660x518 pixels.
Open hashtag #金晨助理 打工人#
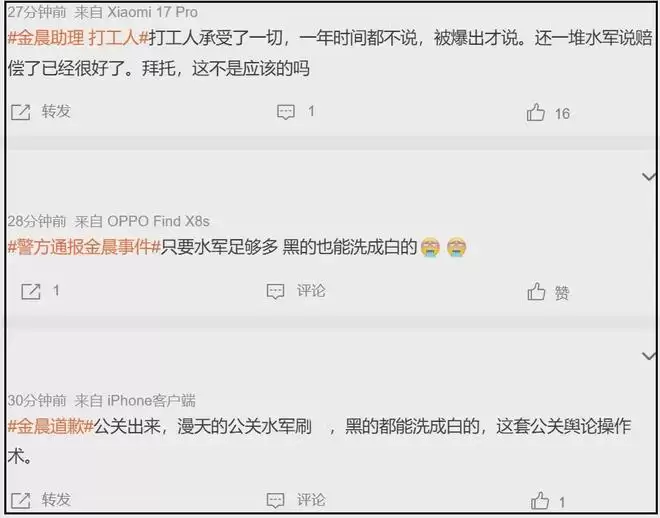pyautogui.click(x=78, y=38)
